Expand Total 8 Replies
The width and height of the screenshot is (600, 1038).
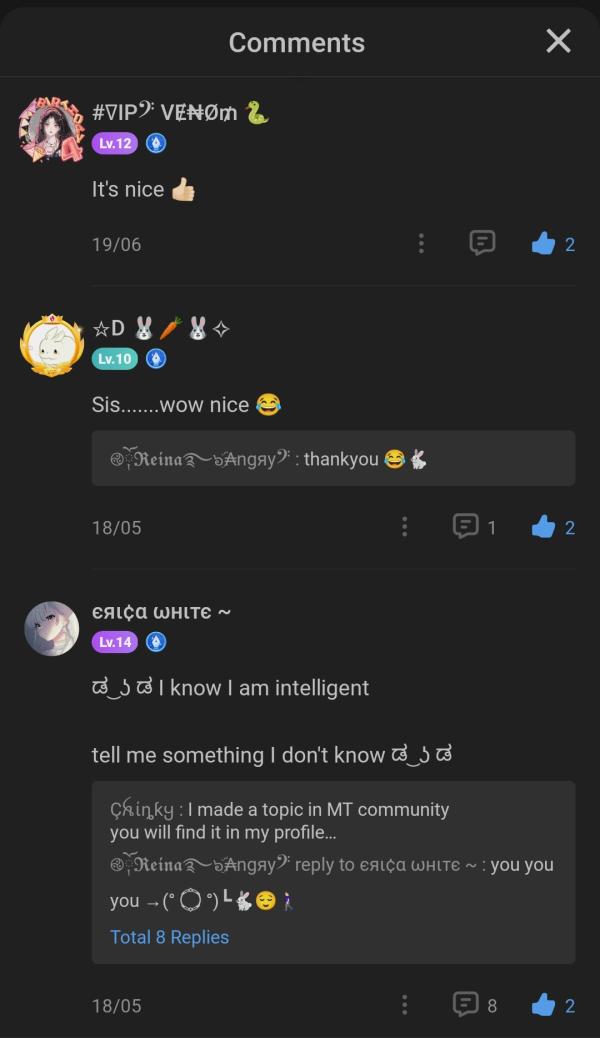click(x=169, y=937)
